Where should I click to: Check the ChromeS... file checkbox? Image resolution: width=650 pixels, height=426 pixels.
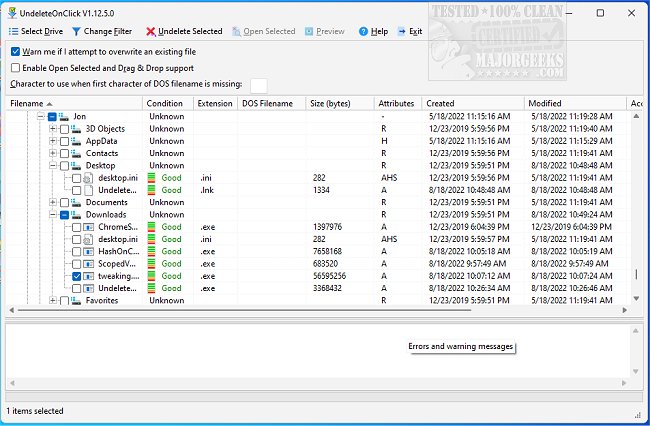[x=76, y=227]
